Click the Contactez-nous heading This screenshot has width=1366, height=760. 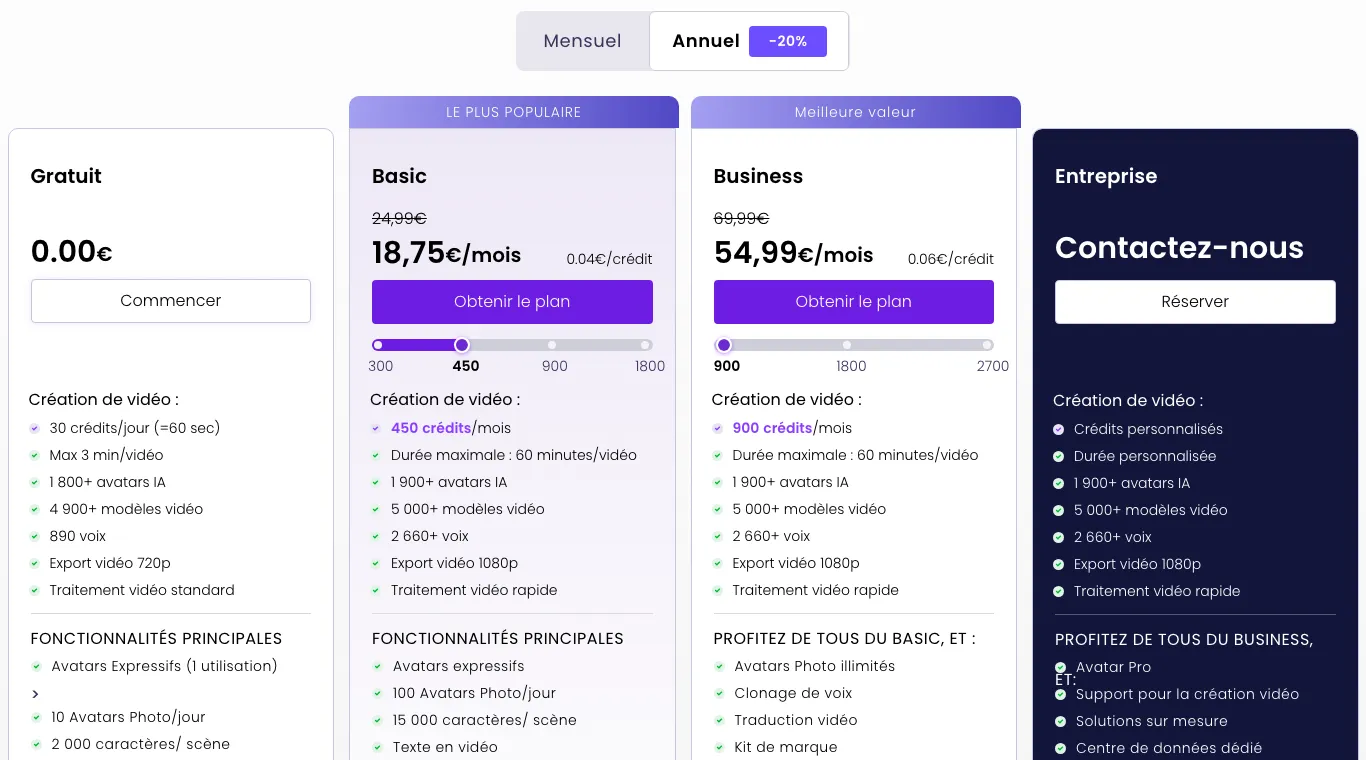(x=1179, y=247)
